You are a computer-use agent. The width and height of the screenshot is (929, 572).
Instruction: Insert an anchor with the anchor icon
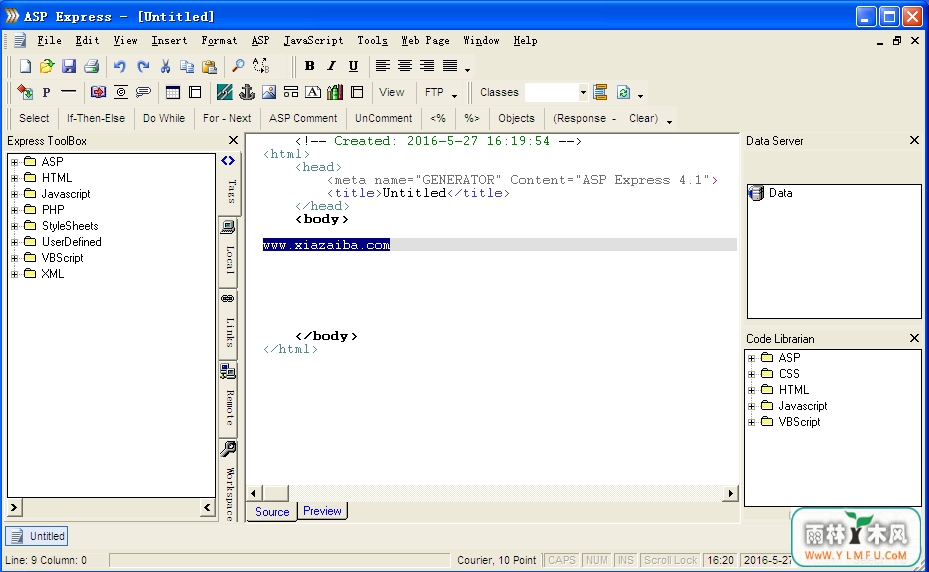click(x=246, y=92)
